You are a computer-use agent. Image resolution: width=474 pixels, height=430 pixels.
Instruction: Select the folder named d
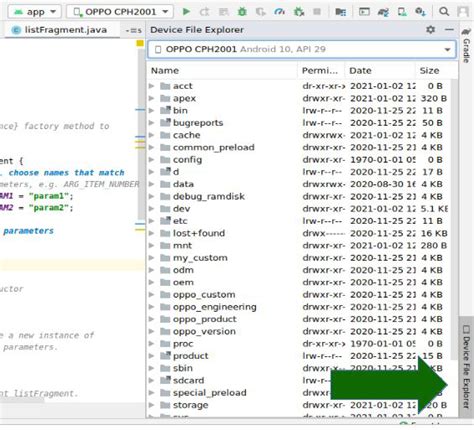point(298,172)
